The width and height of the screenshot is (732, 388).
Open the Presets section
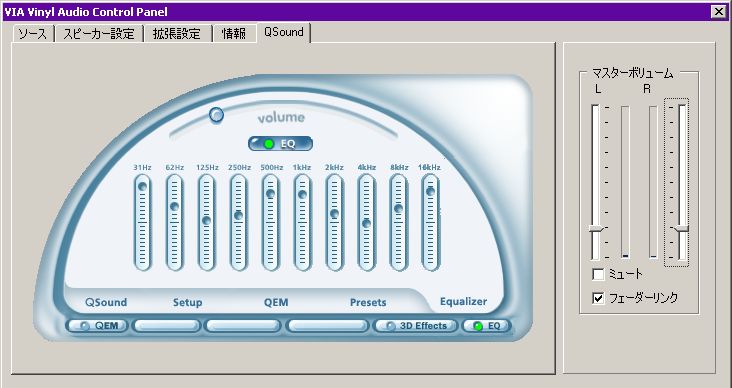(368, 303)
